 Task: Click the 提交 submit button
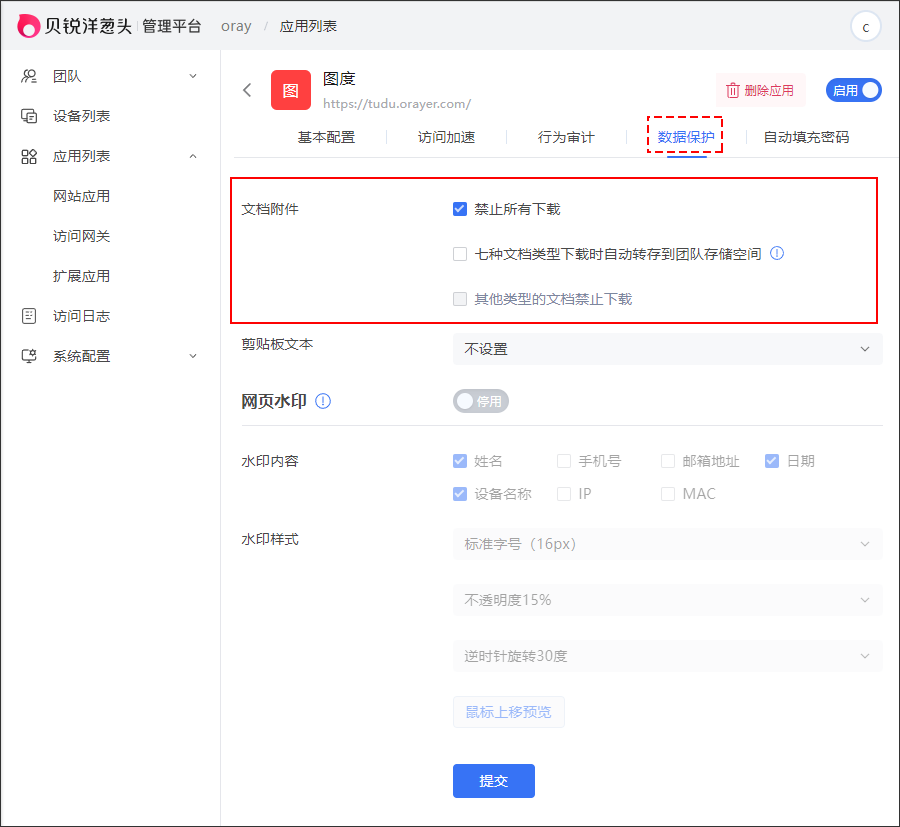pos(493,781)
